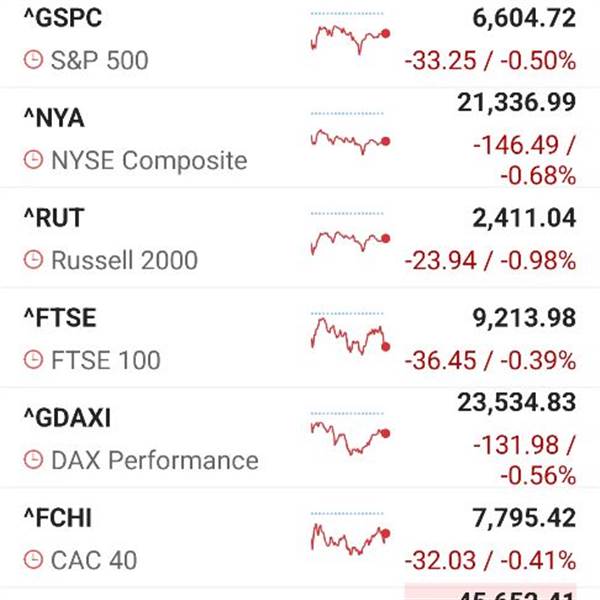
Task: Open the ^NYA sparkline chart
Action: (350, 138)
